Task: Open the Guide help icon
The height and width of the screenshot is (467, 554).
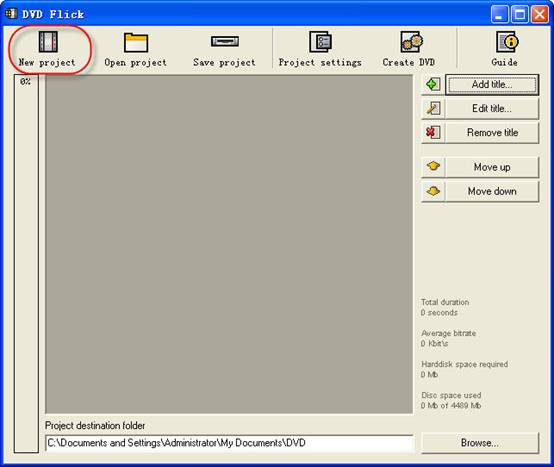Action: (507, 42)
